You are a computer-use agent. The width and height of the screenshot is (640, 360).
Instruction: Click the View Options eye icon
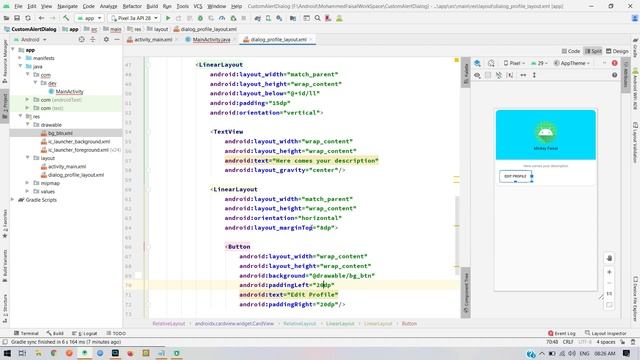coord(477,75)
